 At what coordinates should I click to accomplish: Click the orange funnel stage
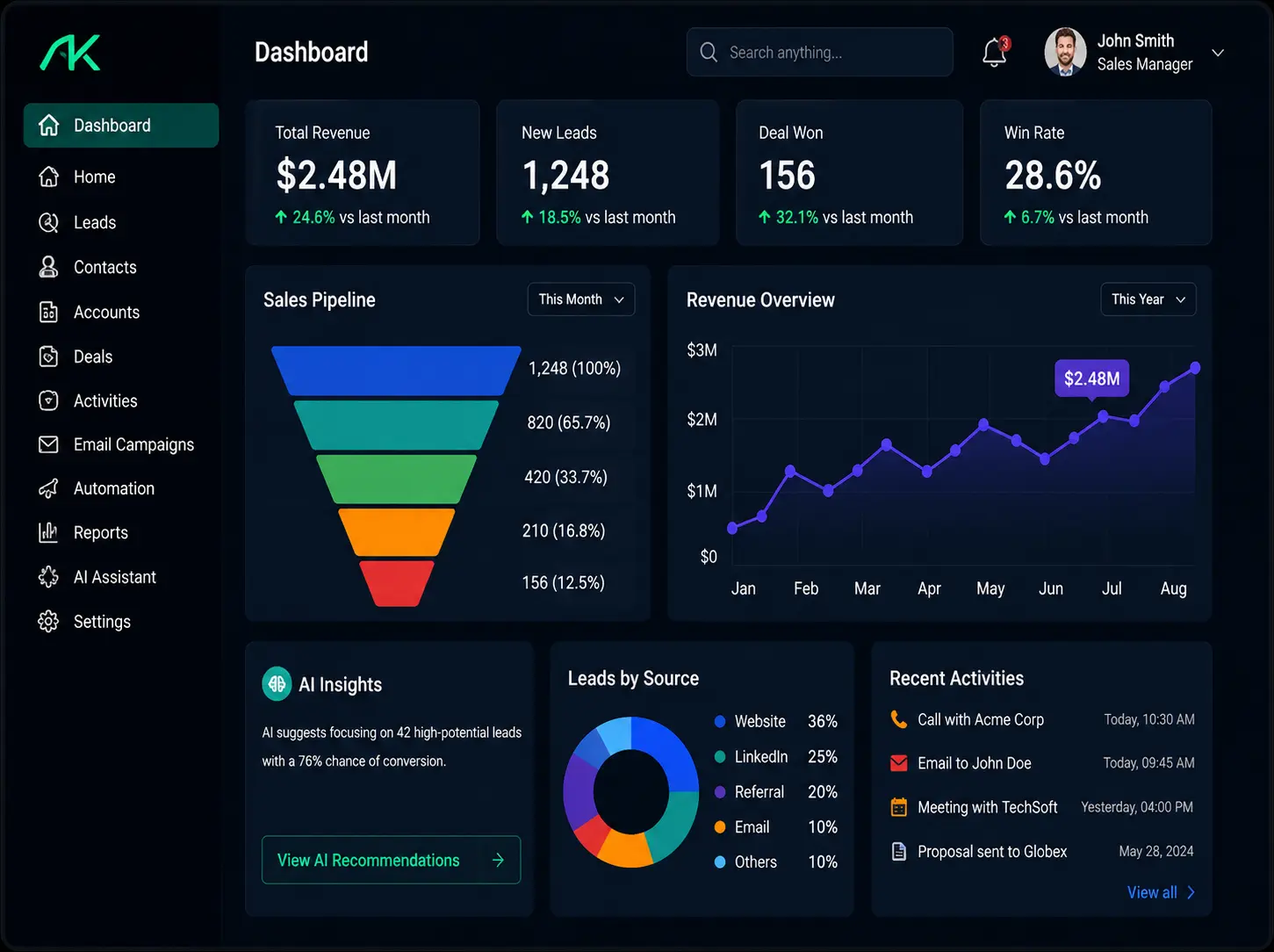point(397,532)
